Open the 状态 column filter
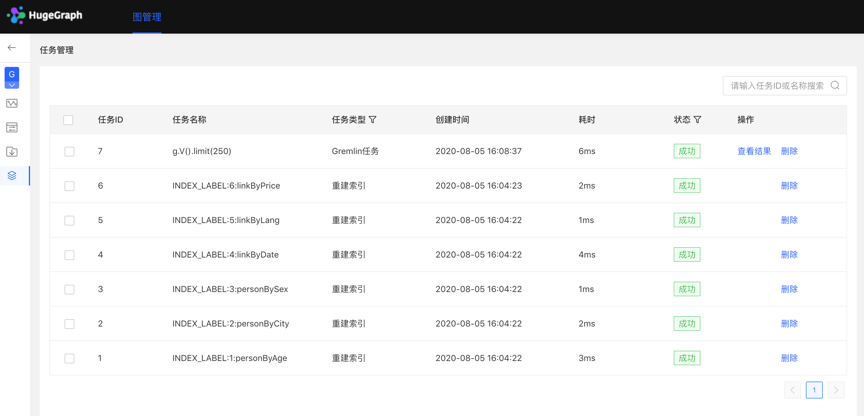Image resolution: width=864 pixels, height=416 pixels. pos(697,120)
